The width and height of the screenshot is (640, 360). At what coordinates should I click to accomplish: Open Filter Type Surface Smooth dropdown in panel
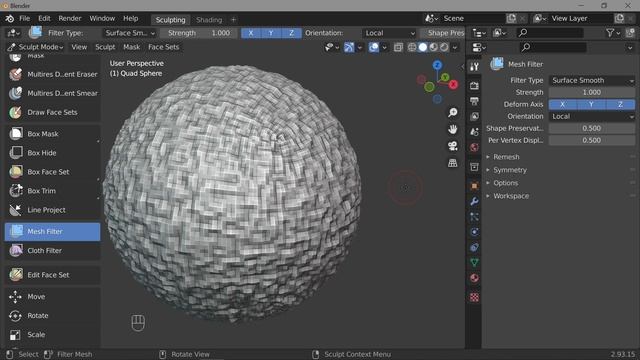click(591, 80)
